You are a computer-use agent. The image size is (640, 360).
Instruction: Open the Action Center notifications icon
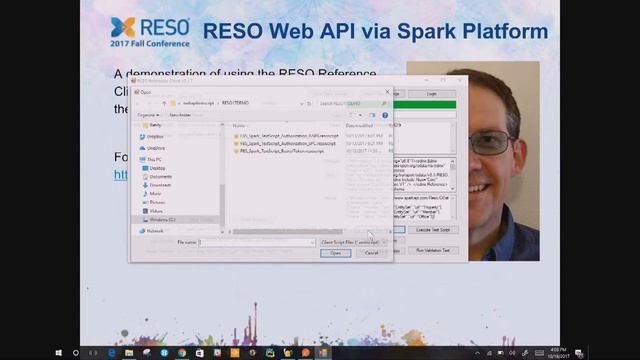click(579, 353)
